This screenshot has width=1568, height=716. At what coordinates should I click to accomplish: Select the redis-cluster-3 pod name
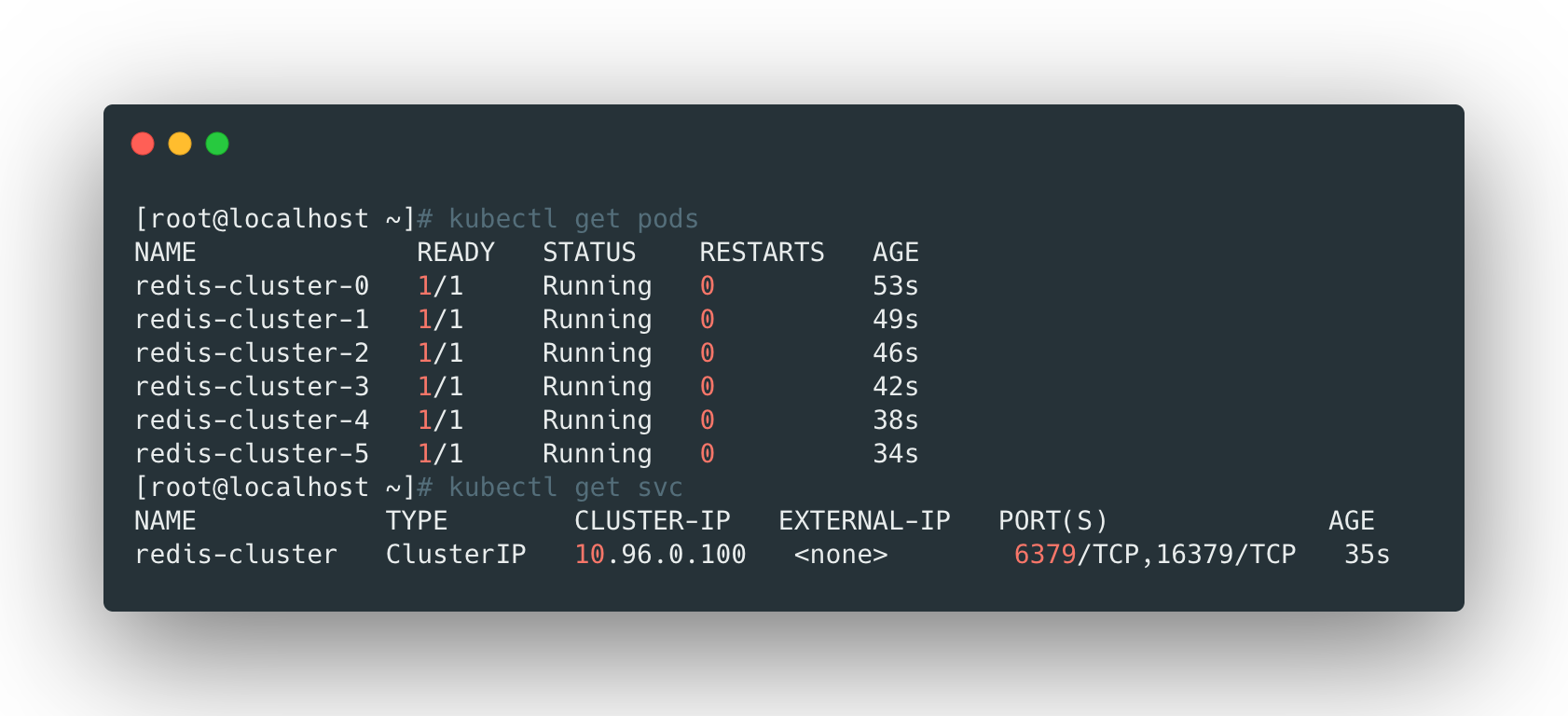[x=252, y=387]
